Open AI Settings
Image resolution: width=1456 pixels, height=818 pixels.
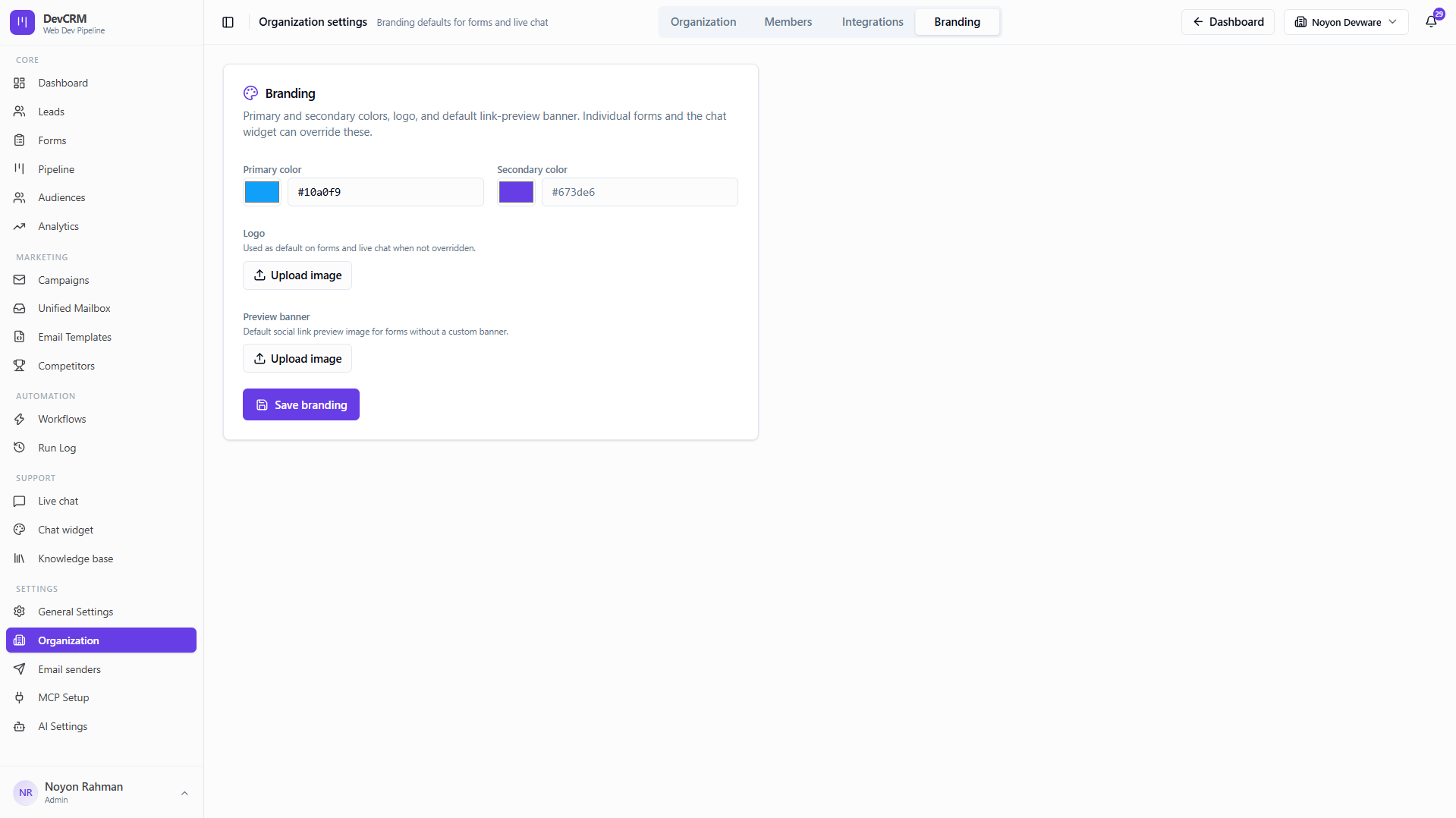pos(101,726)
